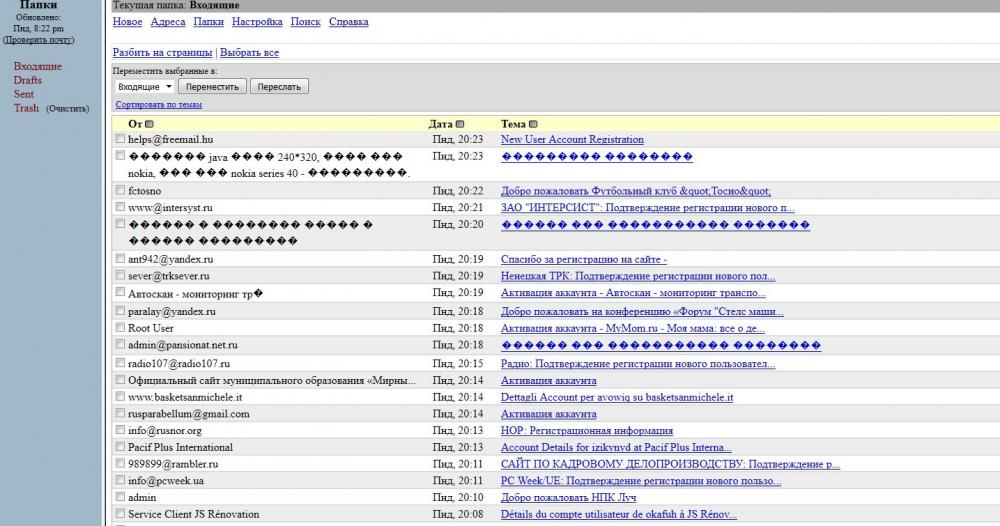Image resolution: width=1000 pixels, height=526 pixels.
Task: Click the От column header text
Action: [135, 124]
